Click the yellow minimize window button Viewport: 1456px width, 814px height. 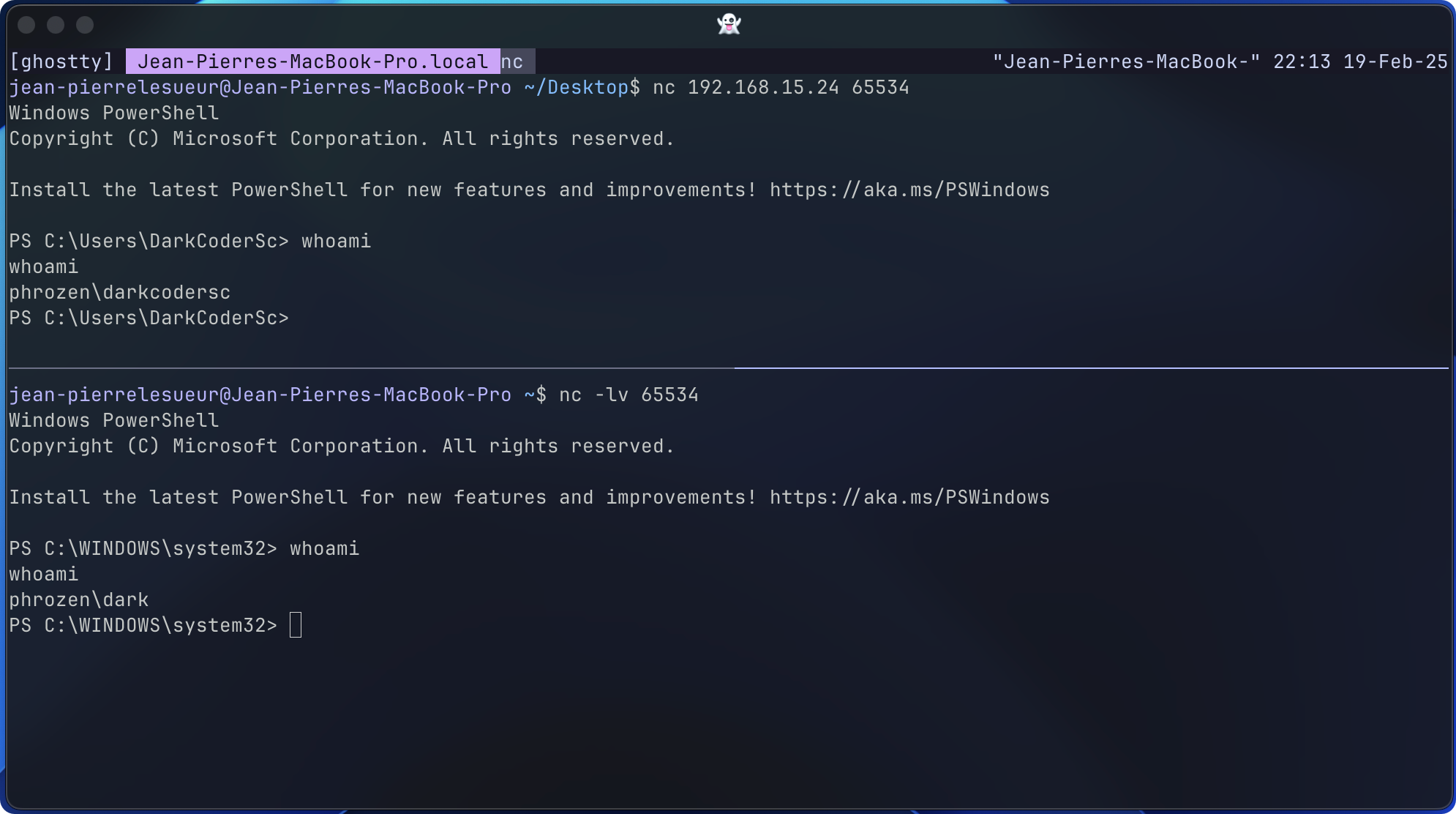coord(56,25)
